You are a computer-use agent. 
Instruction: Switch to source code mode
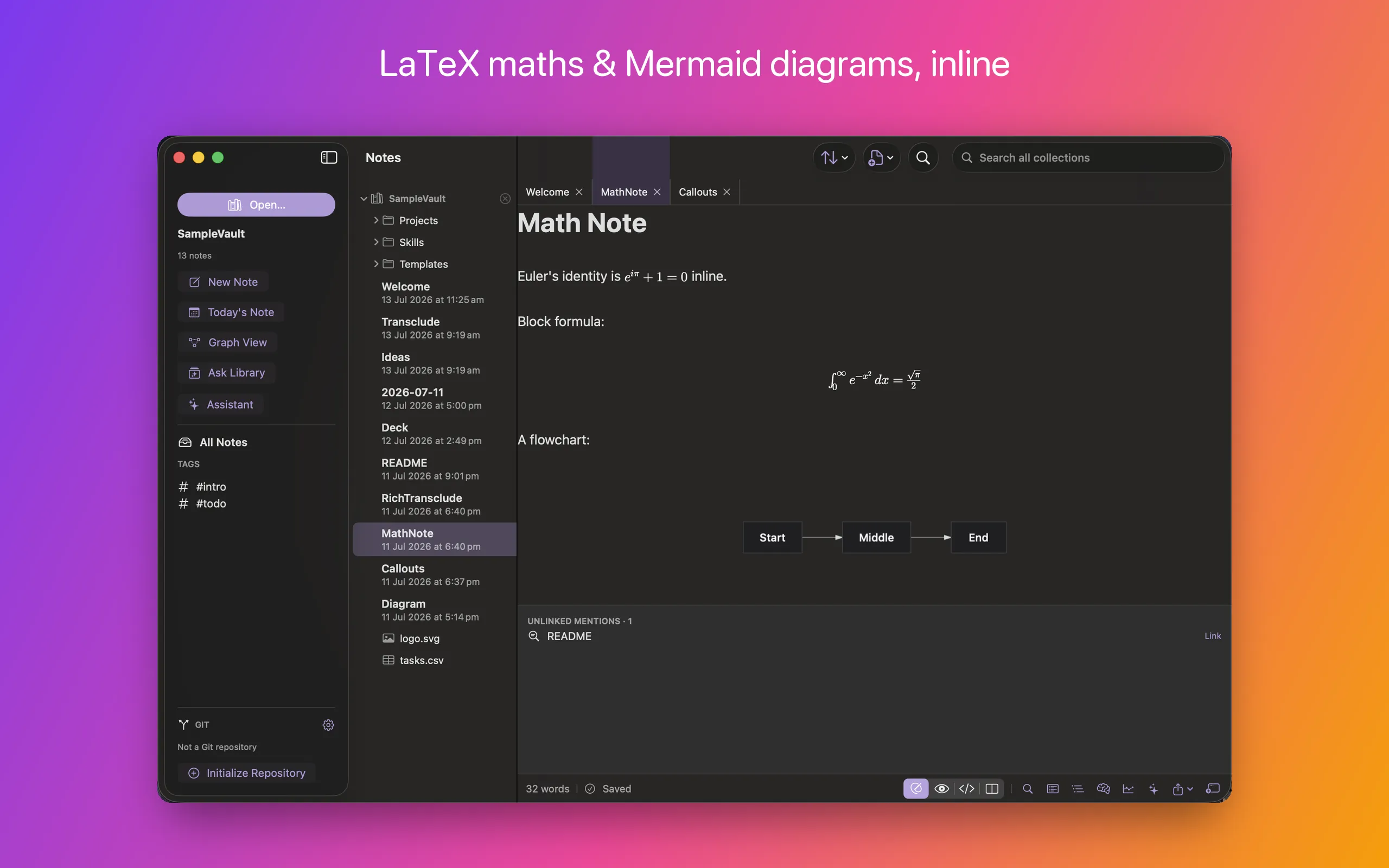tap(966, 789)
